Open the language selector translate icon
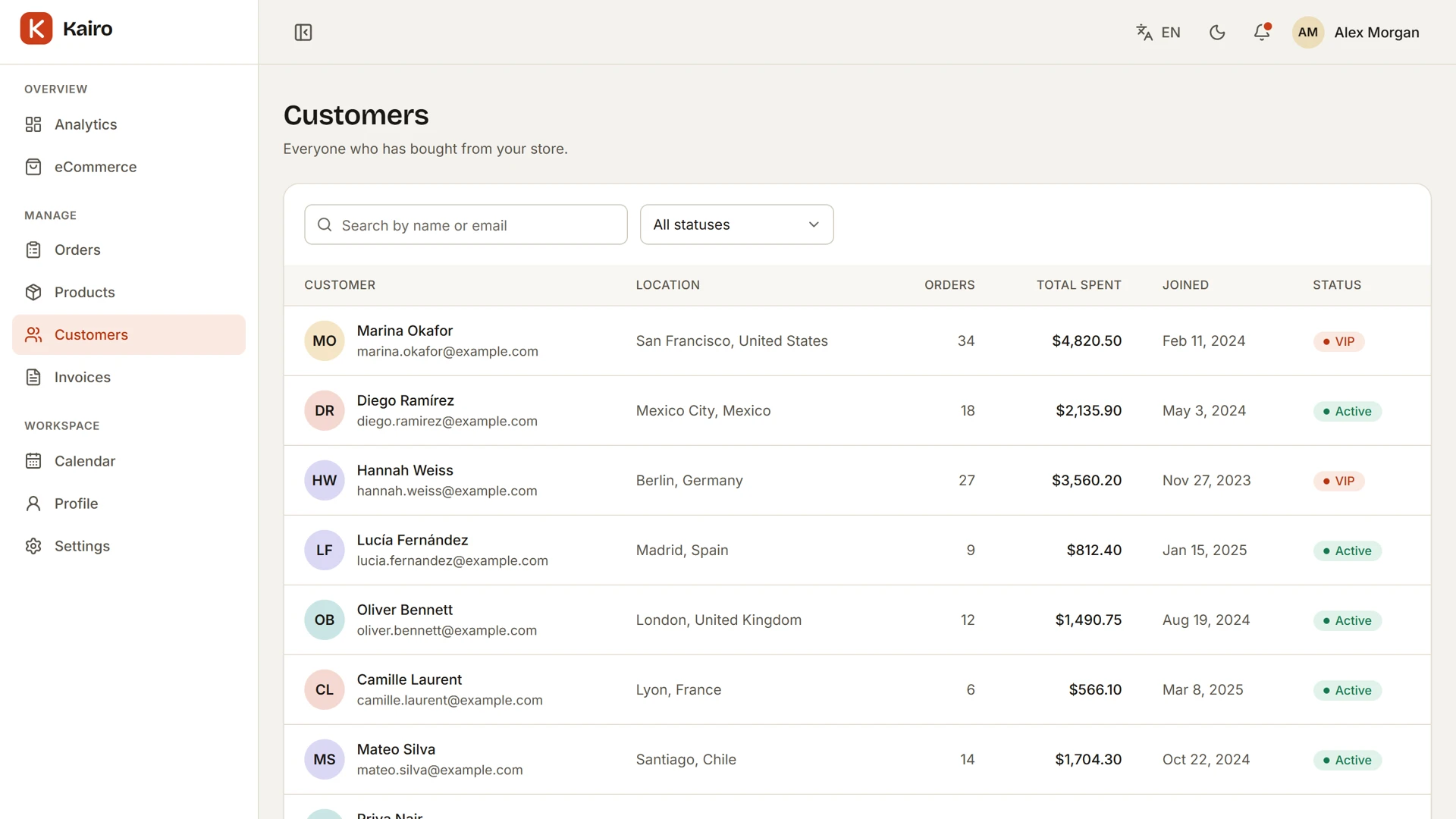The image size is (1456, 819). pos(1144,33)
